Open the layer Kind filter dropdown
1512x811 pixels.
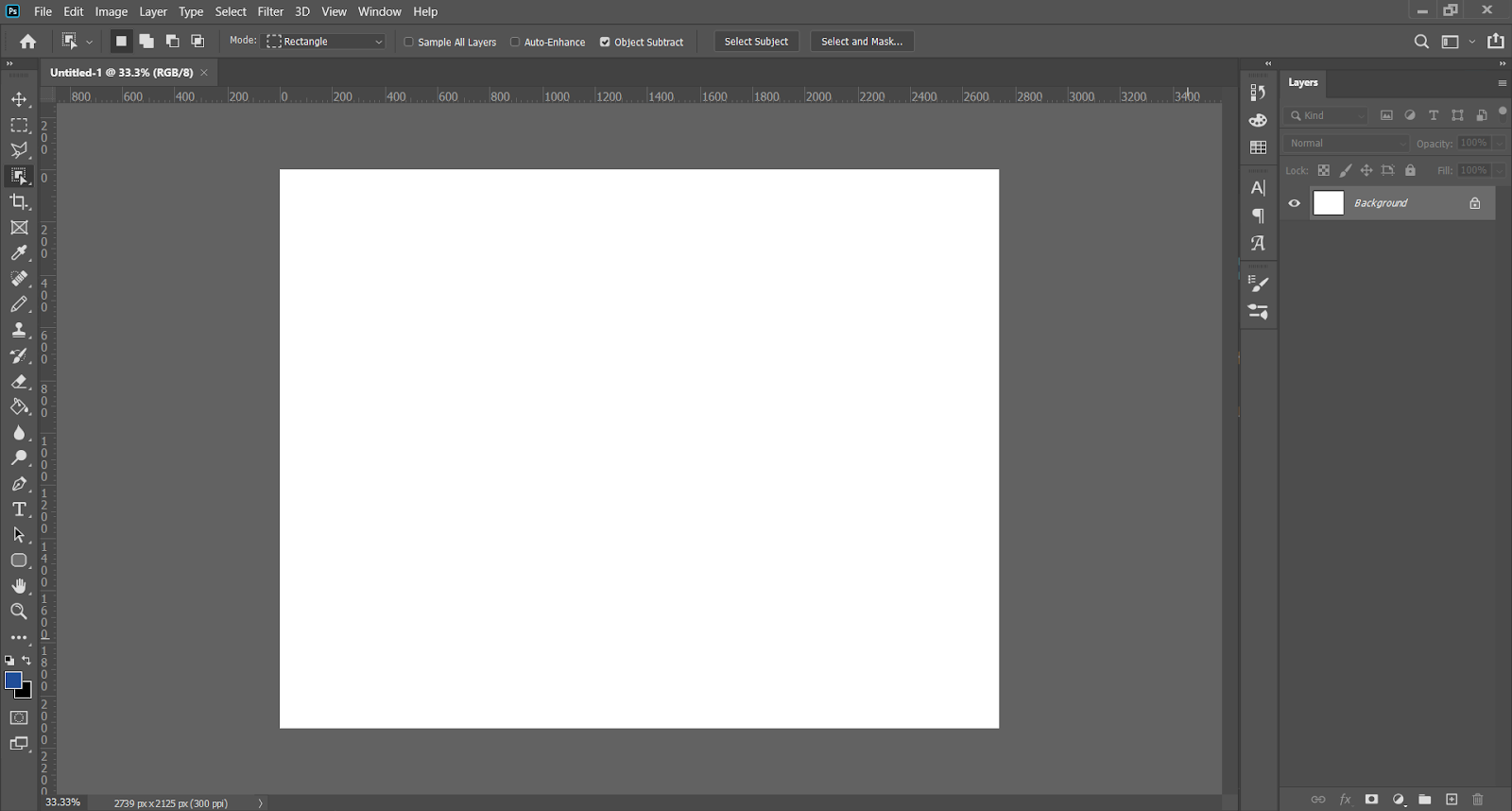(1326, 115)
